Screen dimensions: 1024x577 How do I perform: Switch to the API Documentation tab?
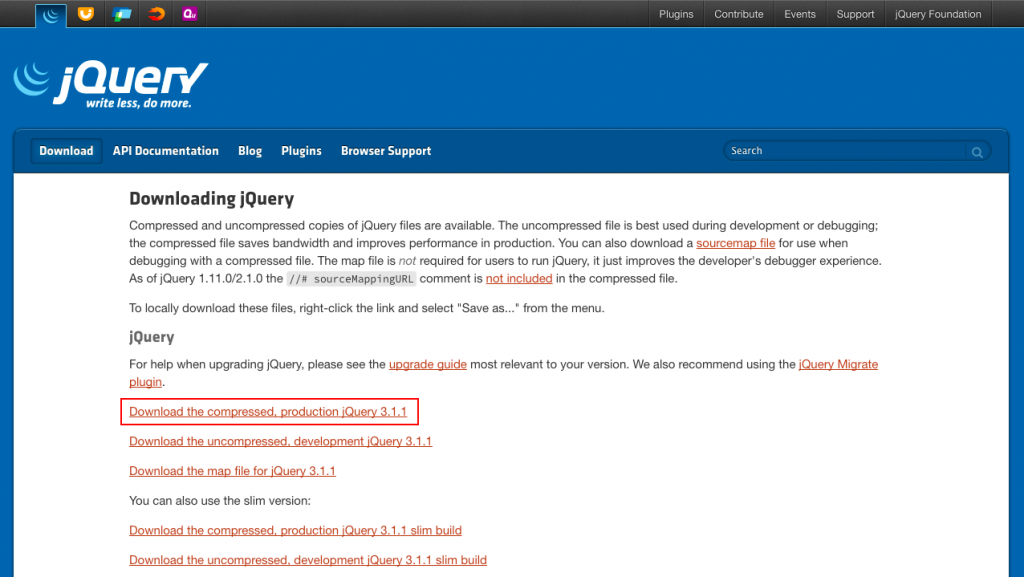165,151
